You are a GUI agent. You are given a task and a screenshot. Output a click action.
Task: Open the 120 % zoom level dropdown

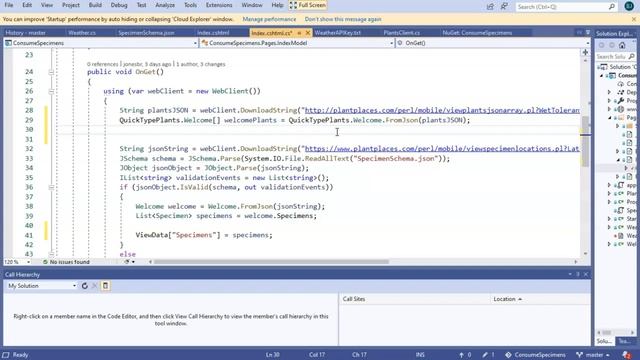pyautogui.click(x=28, y=262)
